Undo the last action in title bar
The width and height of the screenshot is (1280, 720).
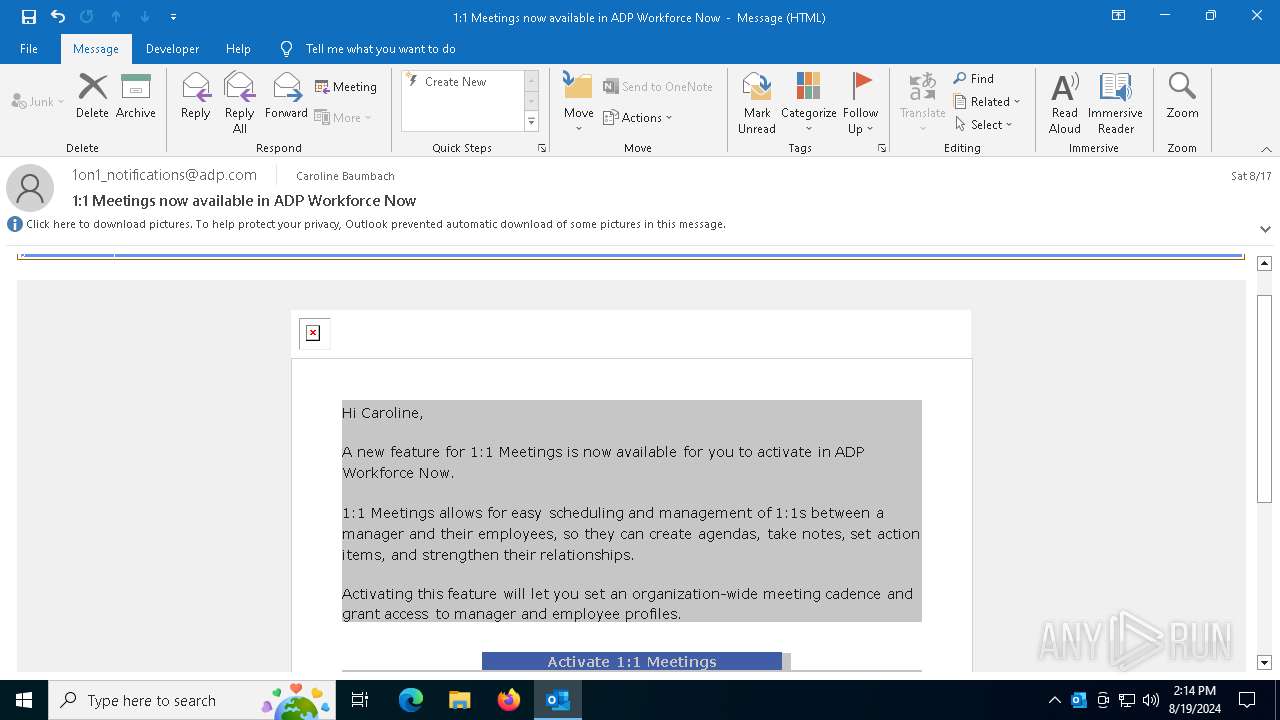pyautogui.click(x=58, y=17)
